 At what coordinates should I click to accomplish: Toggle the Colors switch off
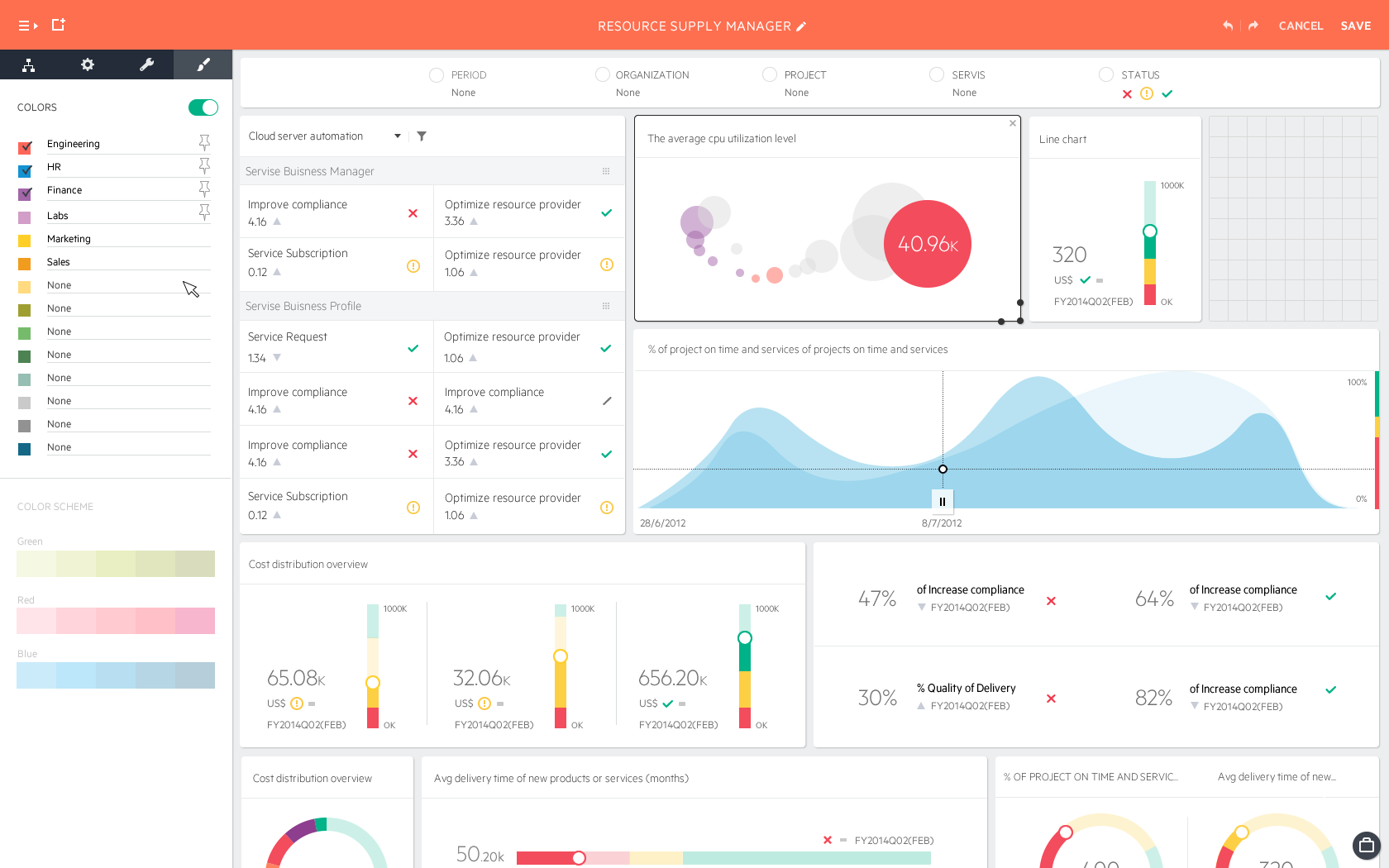pyautogui.click(x=203, y=107)
